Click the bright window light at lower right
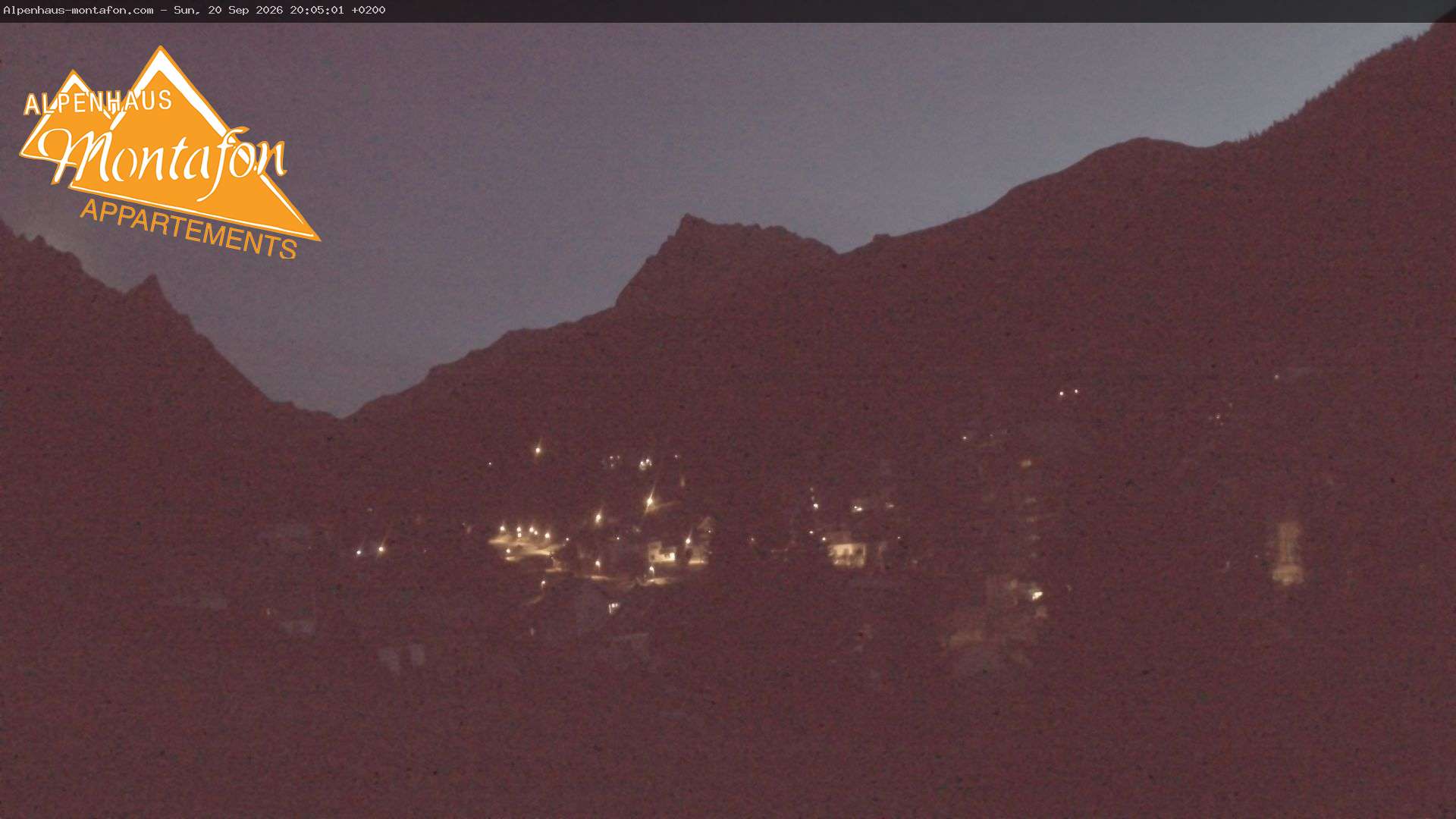The width and height of the screenshot is (1456, 819). click(1037, 595)
